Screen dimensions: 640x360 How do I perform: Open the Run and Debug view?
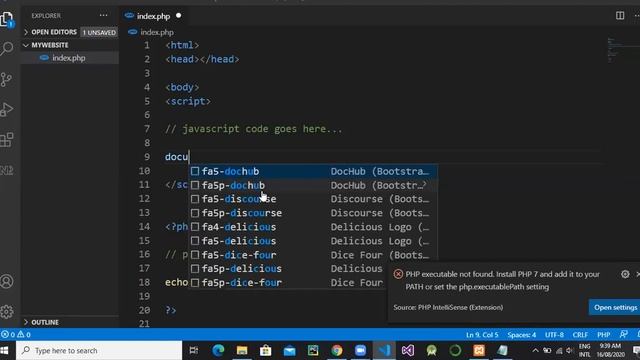coord(7,109)
